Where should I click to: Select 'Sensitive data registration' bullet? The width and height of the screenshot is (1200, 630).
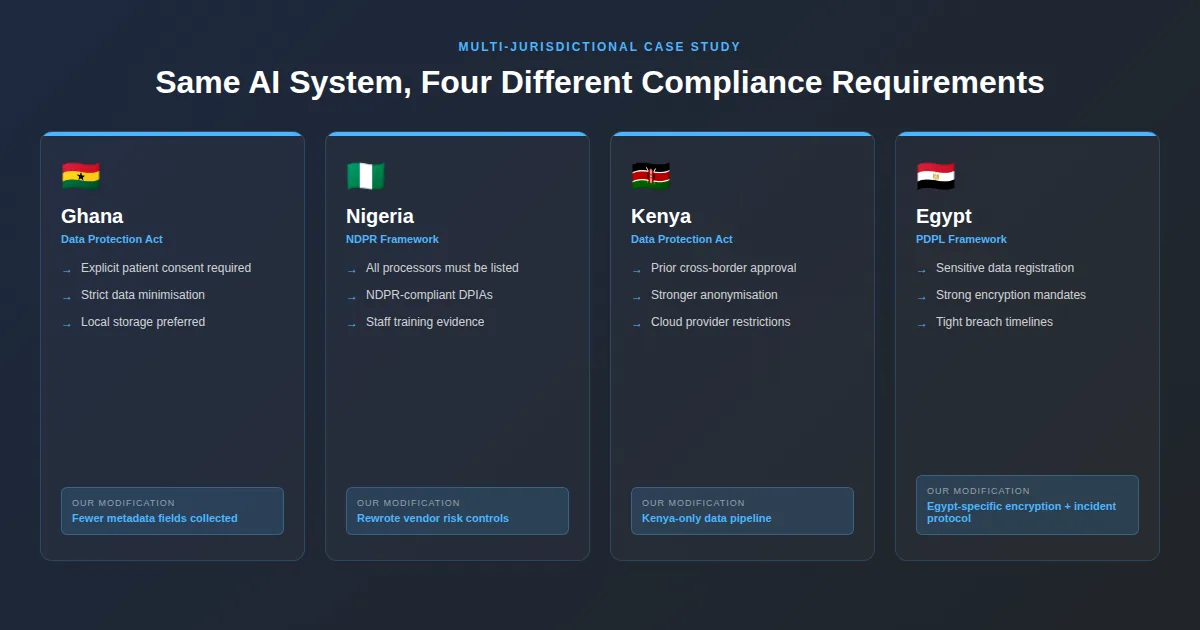tap(1005, 268)
